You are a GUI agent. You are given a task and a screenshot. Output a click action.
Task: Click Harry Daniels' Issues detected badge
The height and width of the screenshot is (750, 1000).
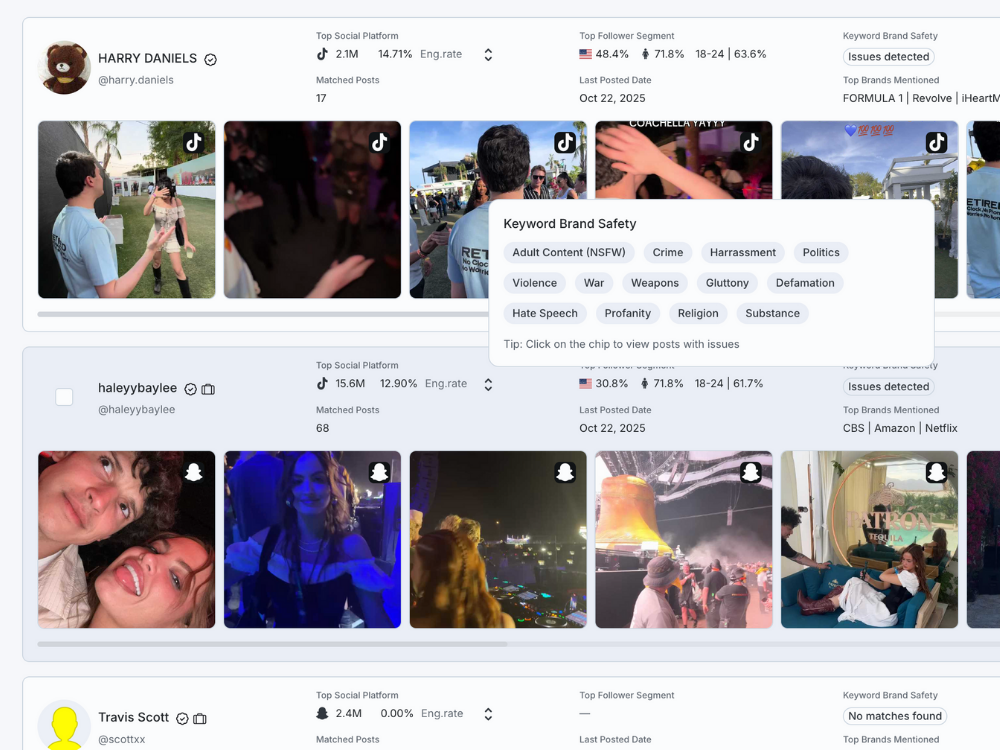888,57
